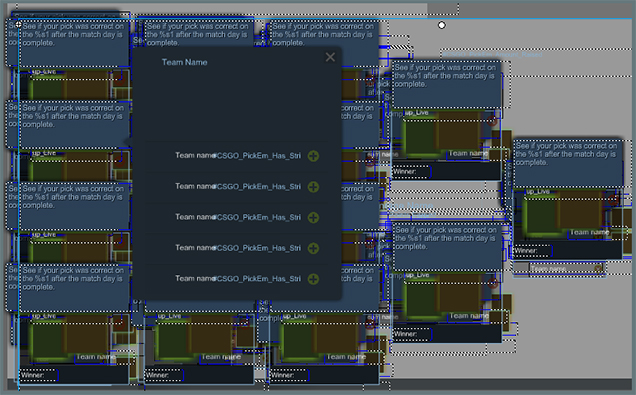Select the third team's plus icon

click(x=313, y=217)
